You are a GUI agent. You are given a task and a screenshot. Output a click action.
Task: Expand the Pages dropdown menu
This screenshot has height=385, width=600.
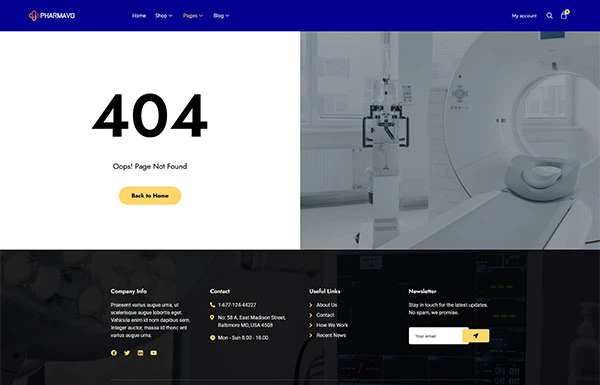point(193,16)
